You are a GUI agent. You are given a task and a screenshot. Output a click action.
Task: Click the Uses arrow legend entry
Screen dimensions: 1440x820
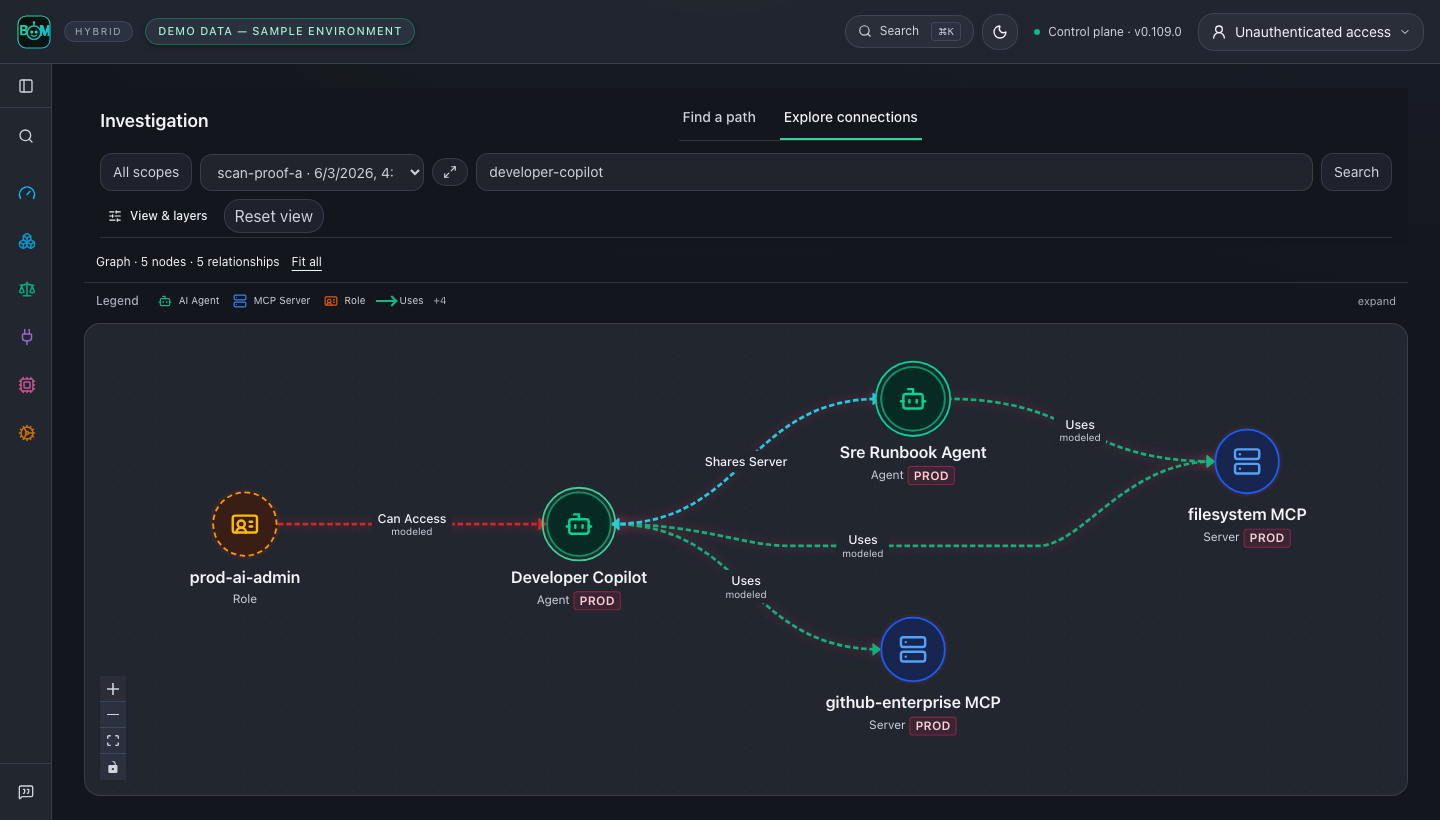[400, 301]
